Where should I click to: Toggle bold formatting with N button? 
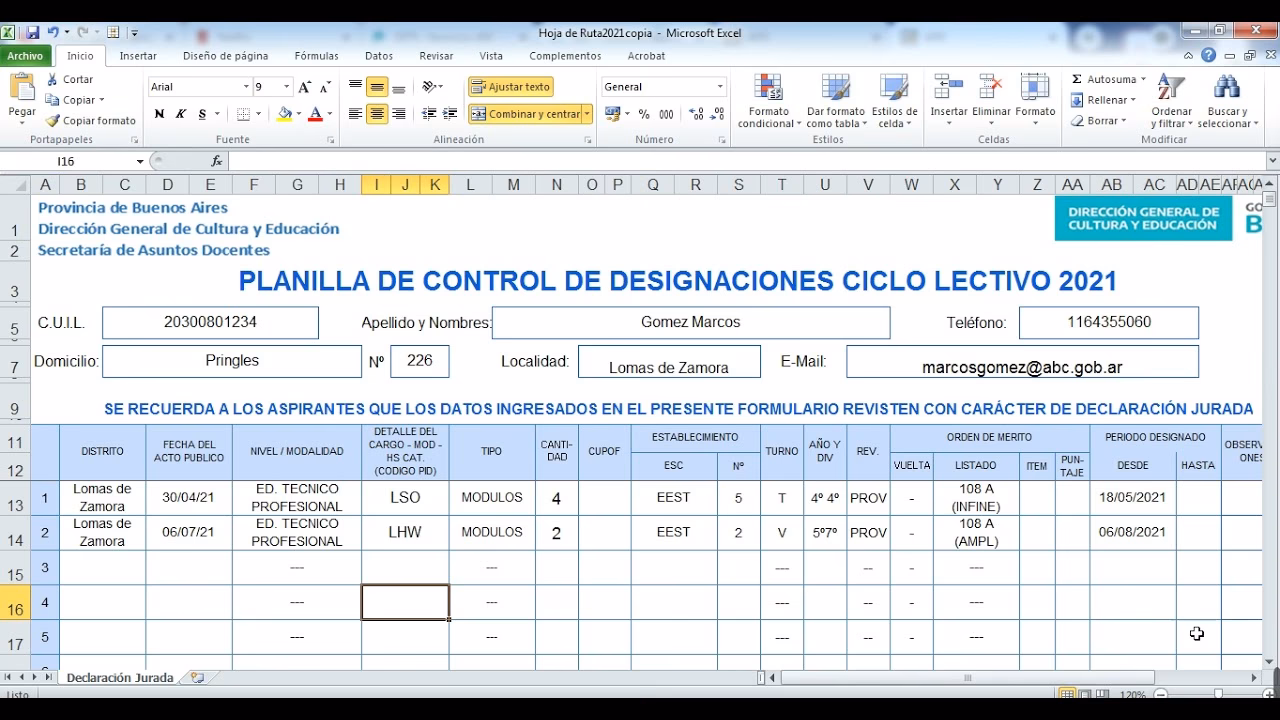158,114
